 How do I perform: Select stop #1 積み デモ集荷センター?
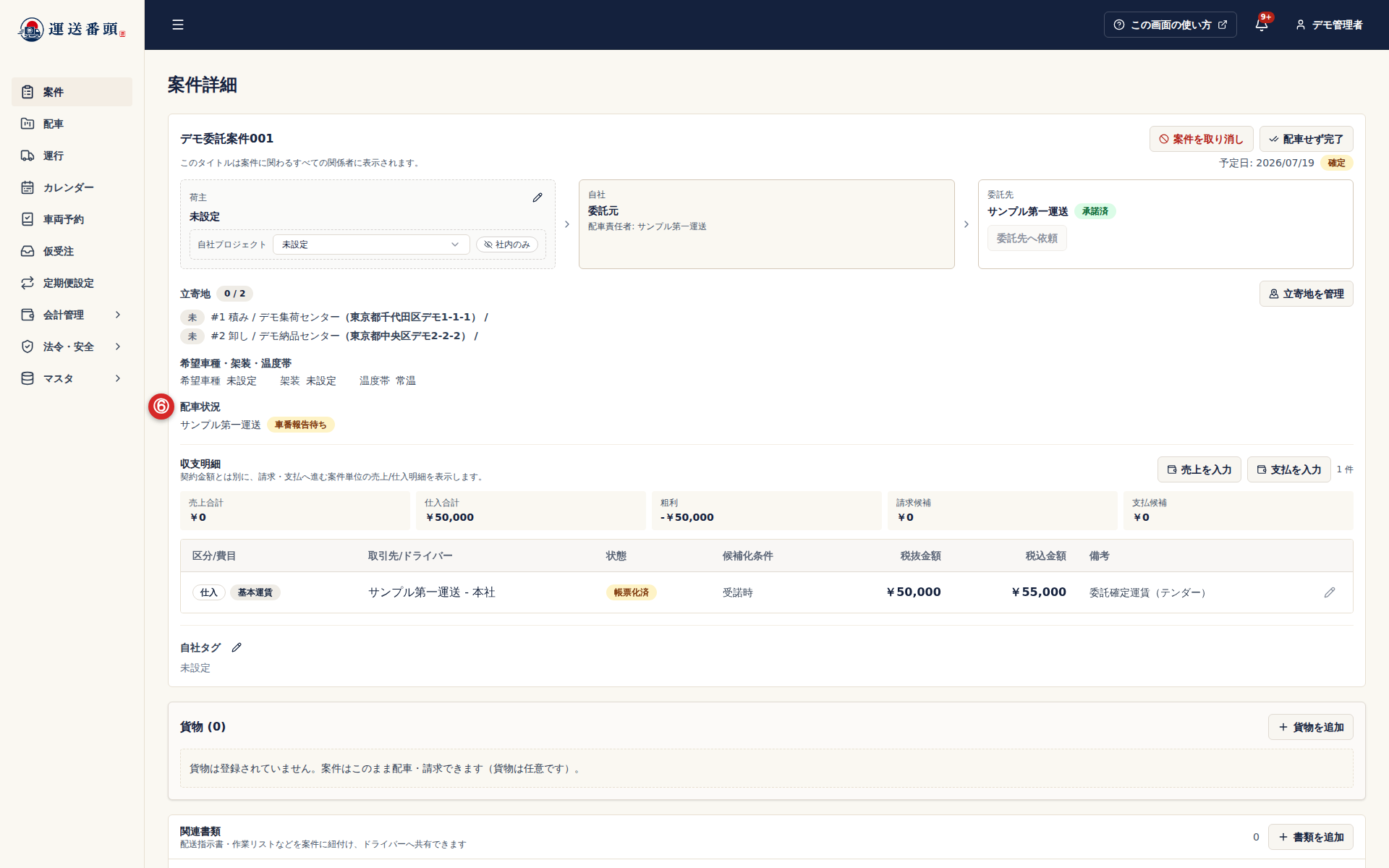[334, 317]
